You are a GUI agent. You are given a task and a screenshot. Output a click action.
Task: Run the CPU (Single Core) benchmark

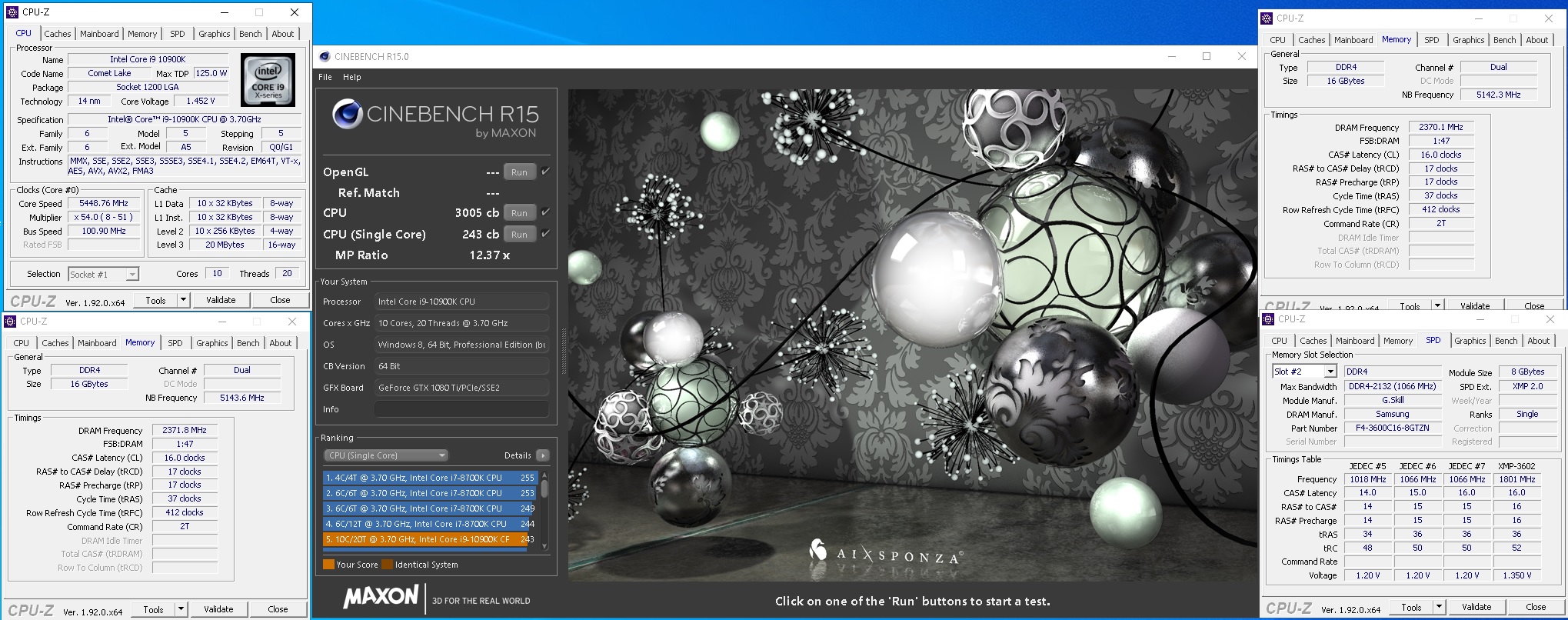pyautogui.click(x=520, y=234)
